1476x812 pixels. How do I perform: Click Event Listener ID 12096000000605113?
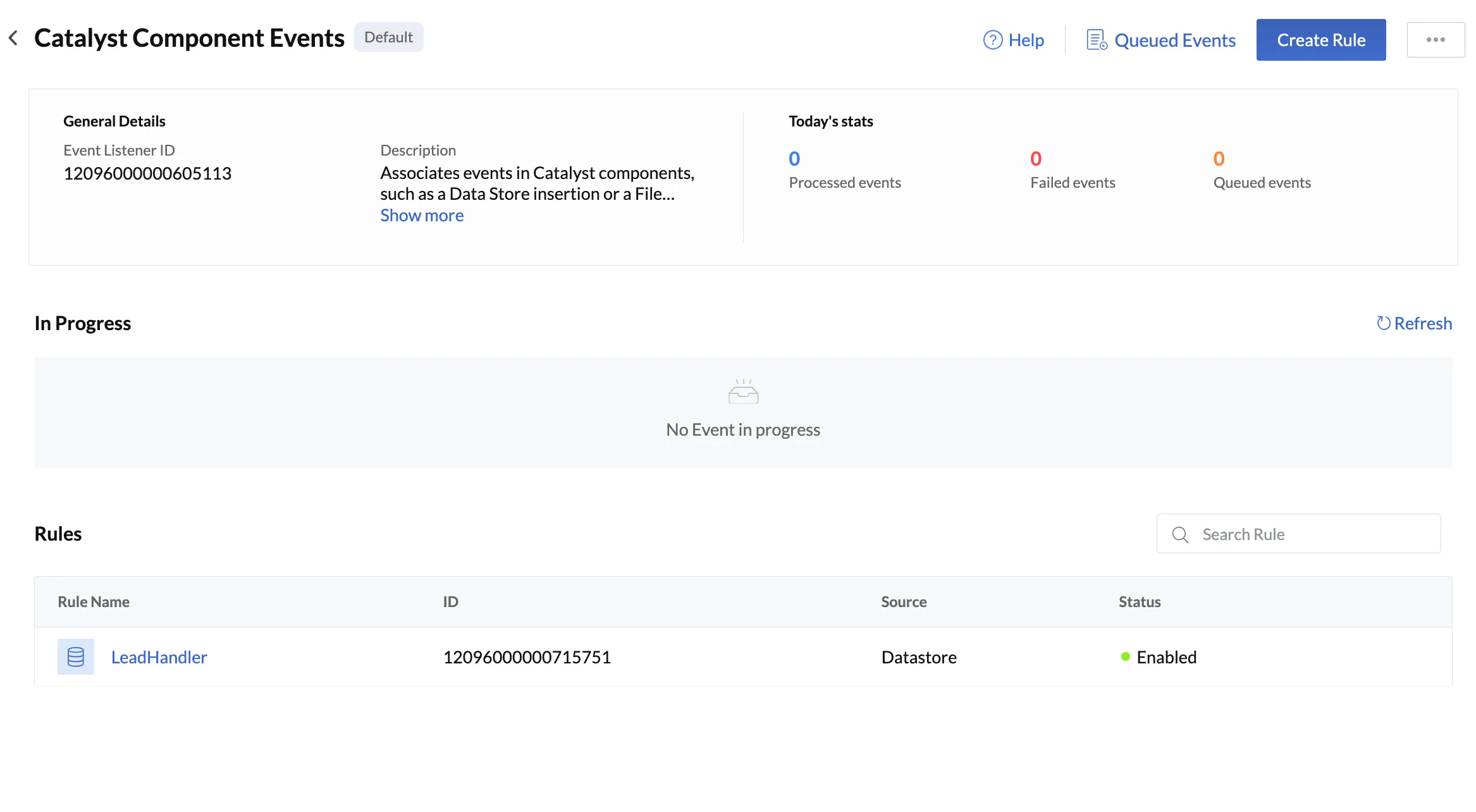point(147,173)
